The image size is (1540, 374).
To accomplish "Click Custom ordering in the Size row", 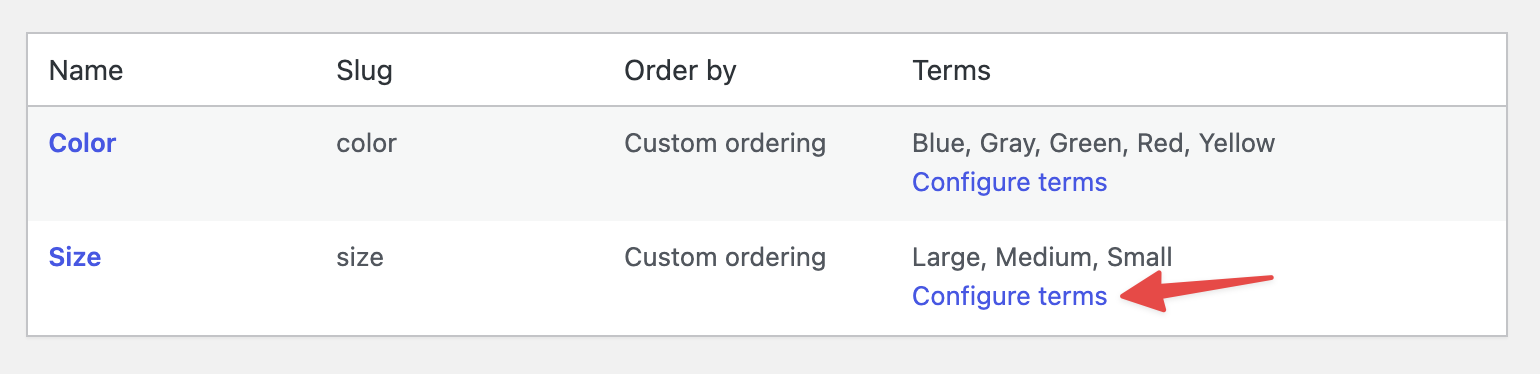I will pyautogui.click(x=725, y=257).
